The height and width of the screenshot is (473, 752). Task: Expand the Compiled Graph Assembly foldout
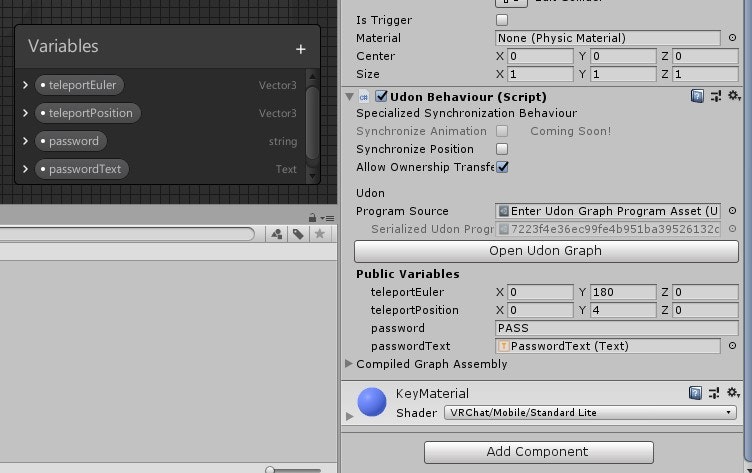coord(349,364)
